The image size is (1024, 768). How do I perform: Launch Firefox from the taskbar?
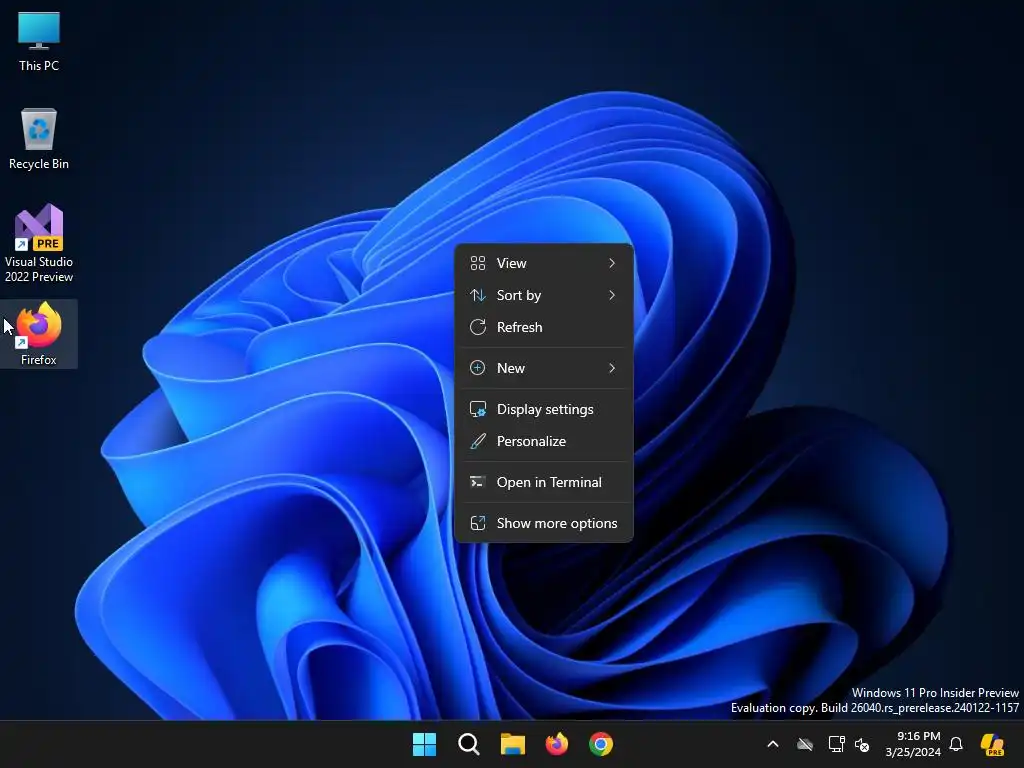(x=556, y=744)
